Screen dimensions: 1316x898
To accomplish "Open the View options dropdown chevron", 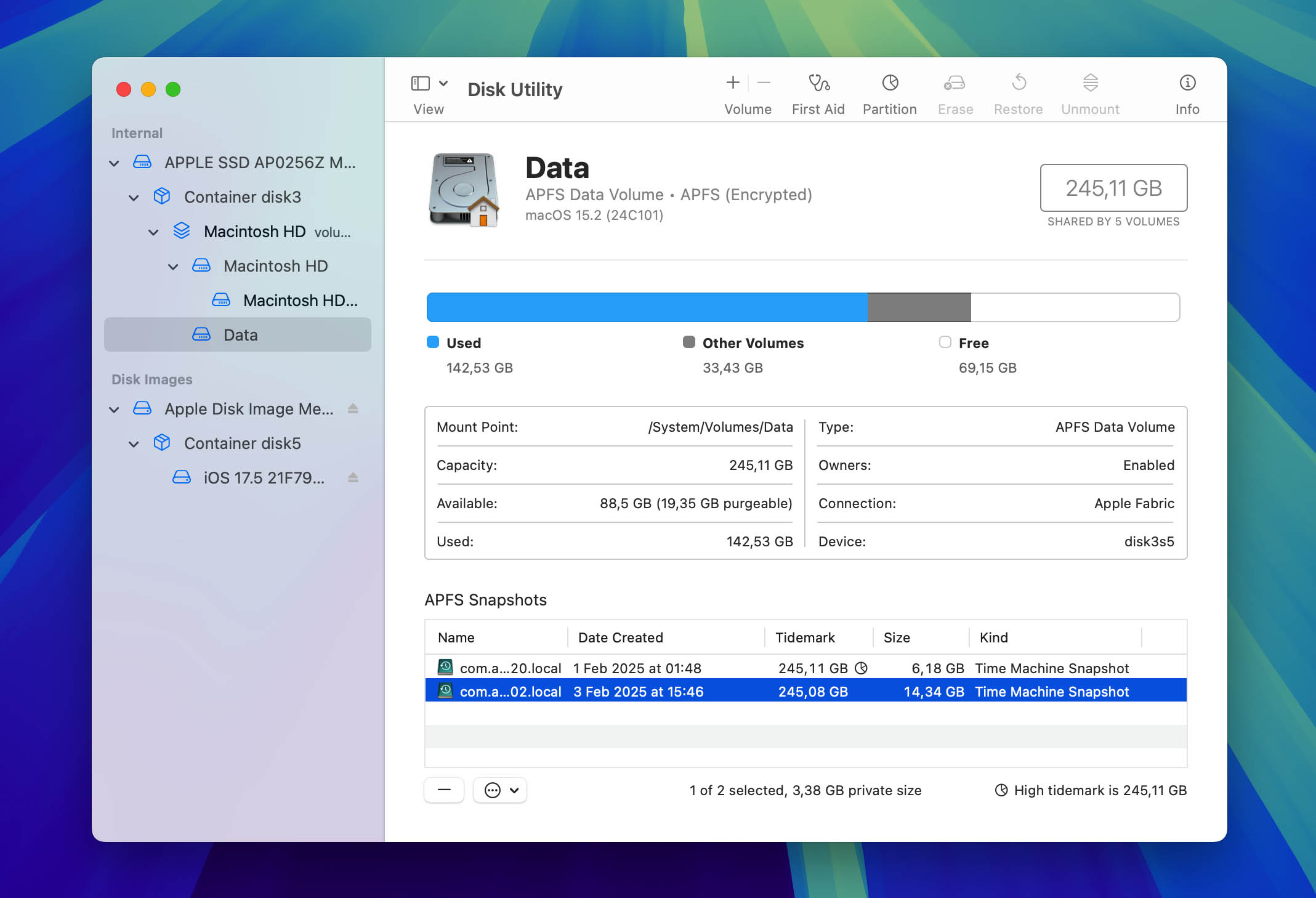I will (443, 83).
